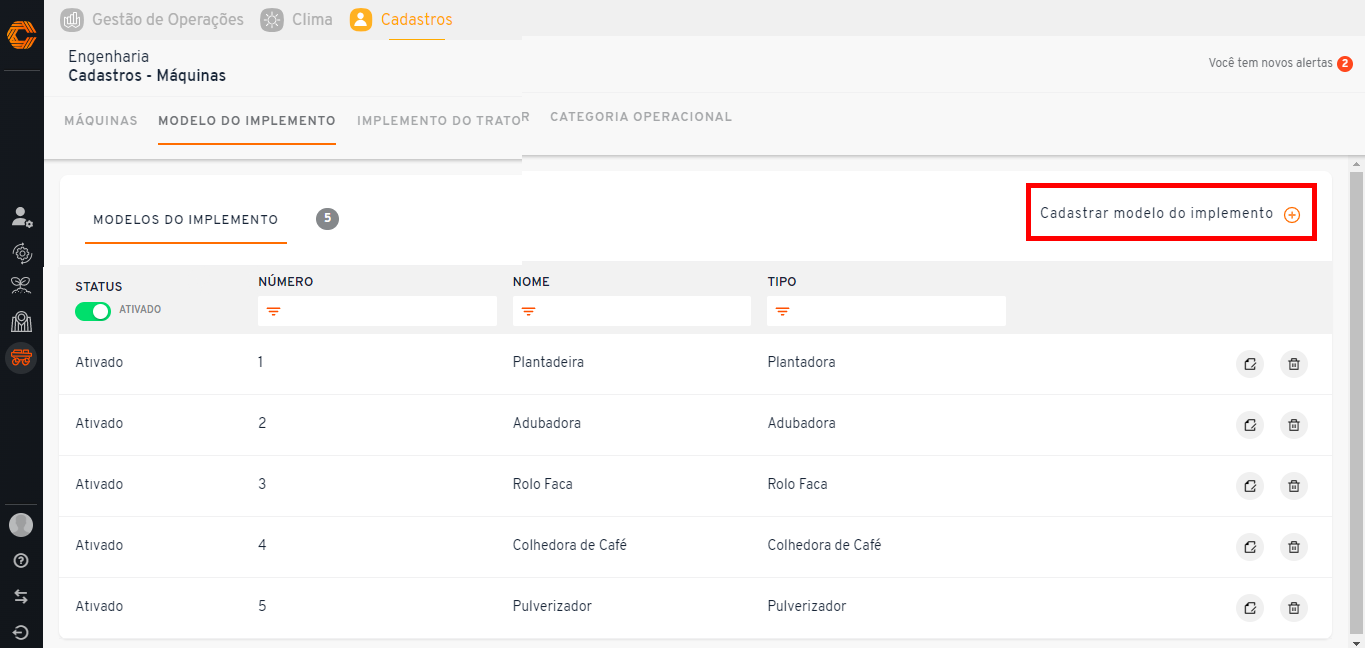The width and height of the screenshot is (1365, 648).
Task: Click the Pulverizador name cell
Action: pyautogui.click(x=552, y=606)
